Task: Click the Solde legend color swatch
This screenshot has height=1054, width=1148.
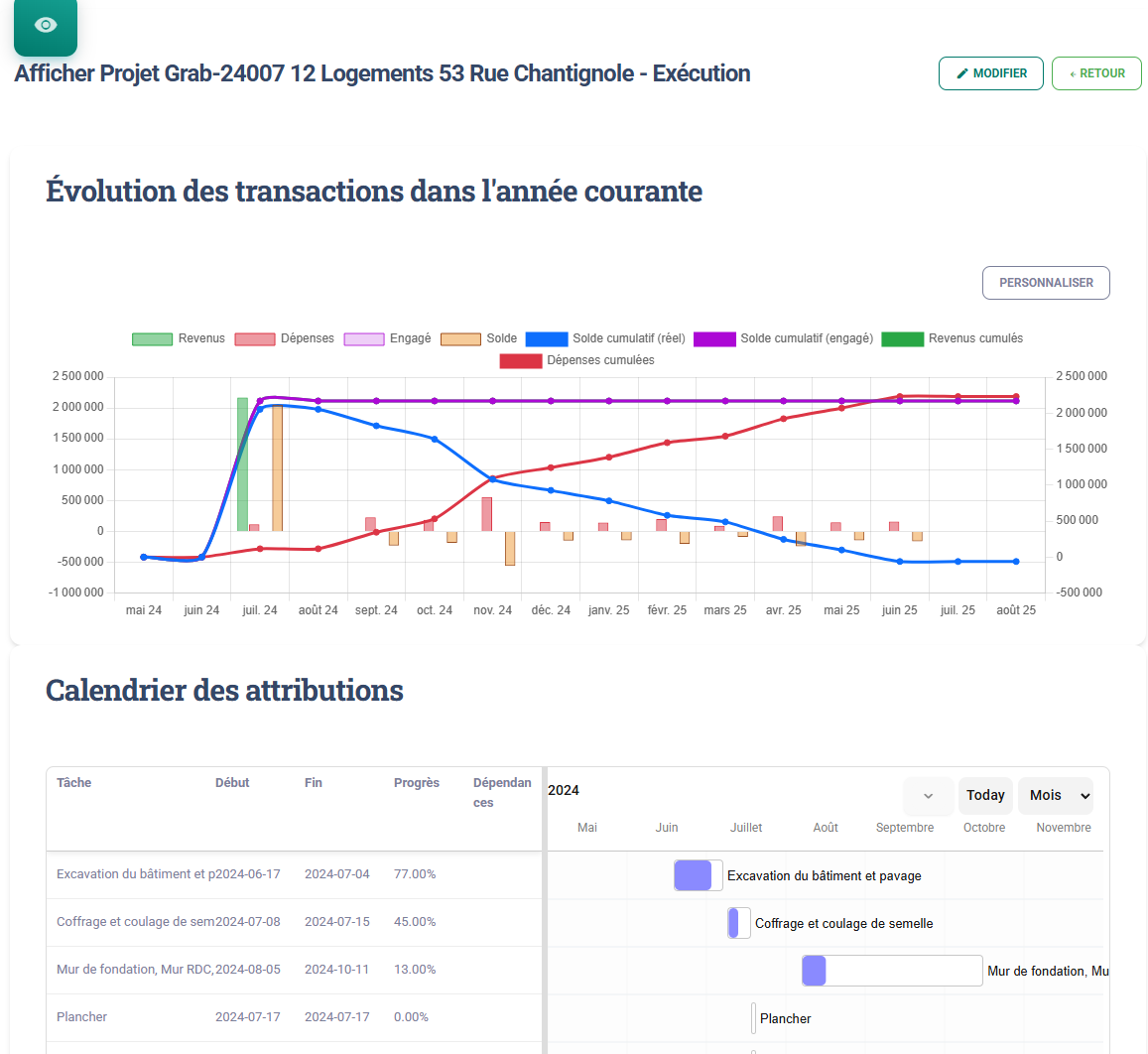Action: click(460, 338)
